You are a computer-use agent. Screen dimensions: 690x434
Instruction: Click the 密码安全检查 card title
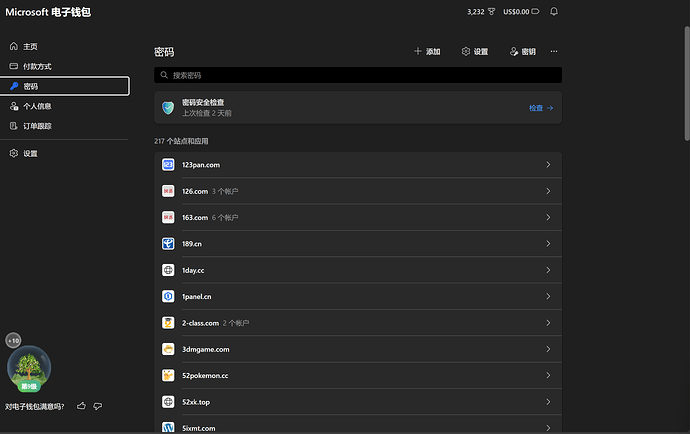pos(203,102)
